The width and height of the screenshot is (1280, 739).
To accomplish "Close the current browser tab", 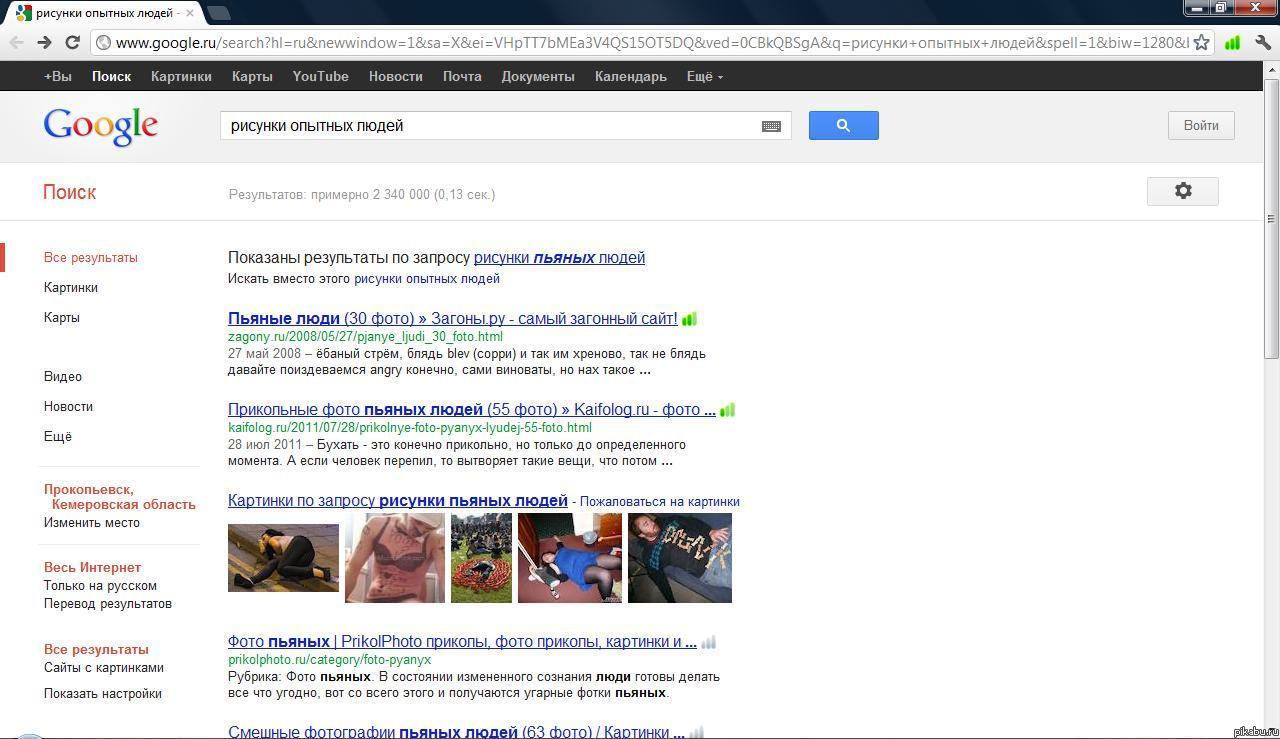I will coord(191,13).
